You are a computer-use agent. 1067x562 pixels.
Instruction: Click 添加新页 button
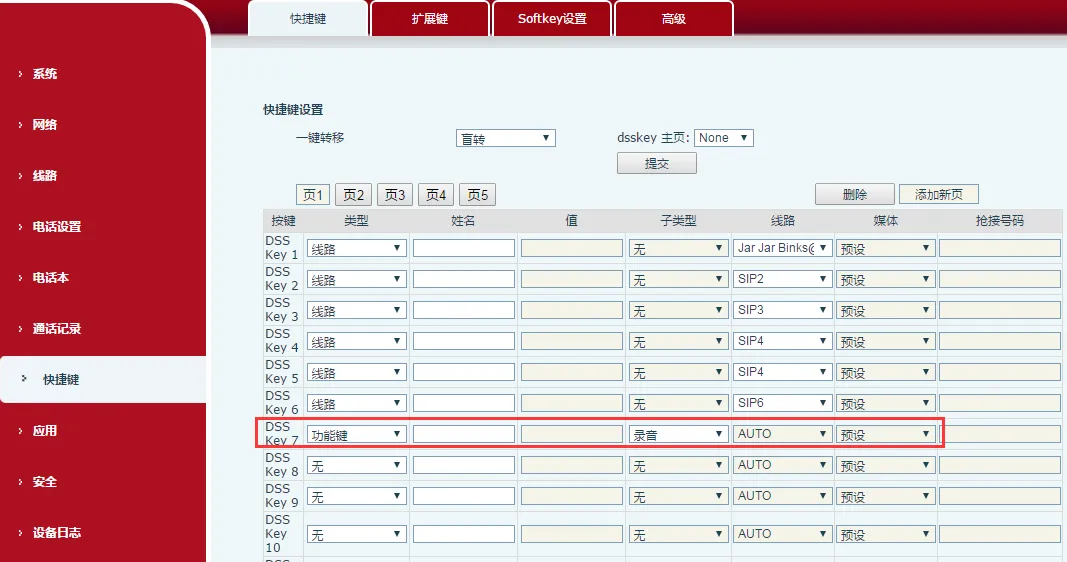click(938, 195)
